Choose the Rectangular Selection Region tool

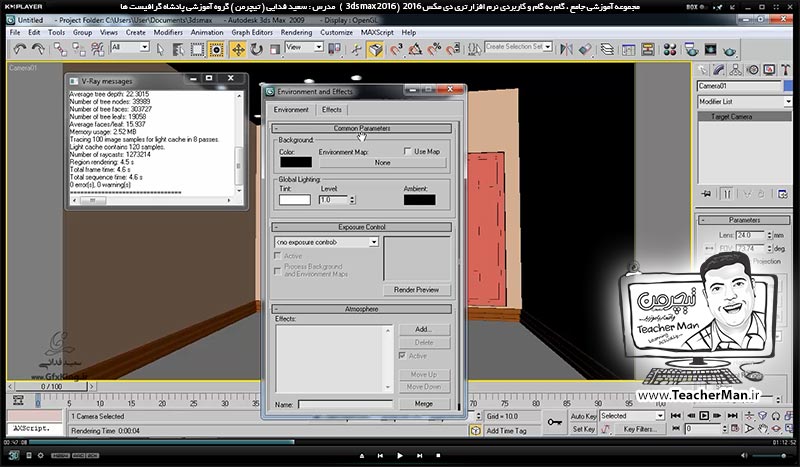click(x=197, y=50)
